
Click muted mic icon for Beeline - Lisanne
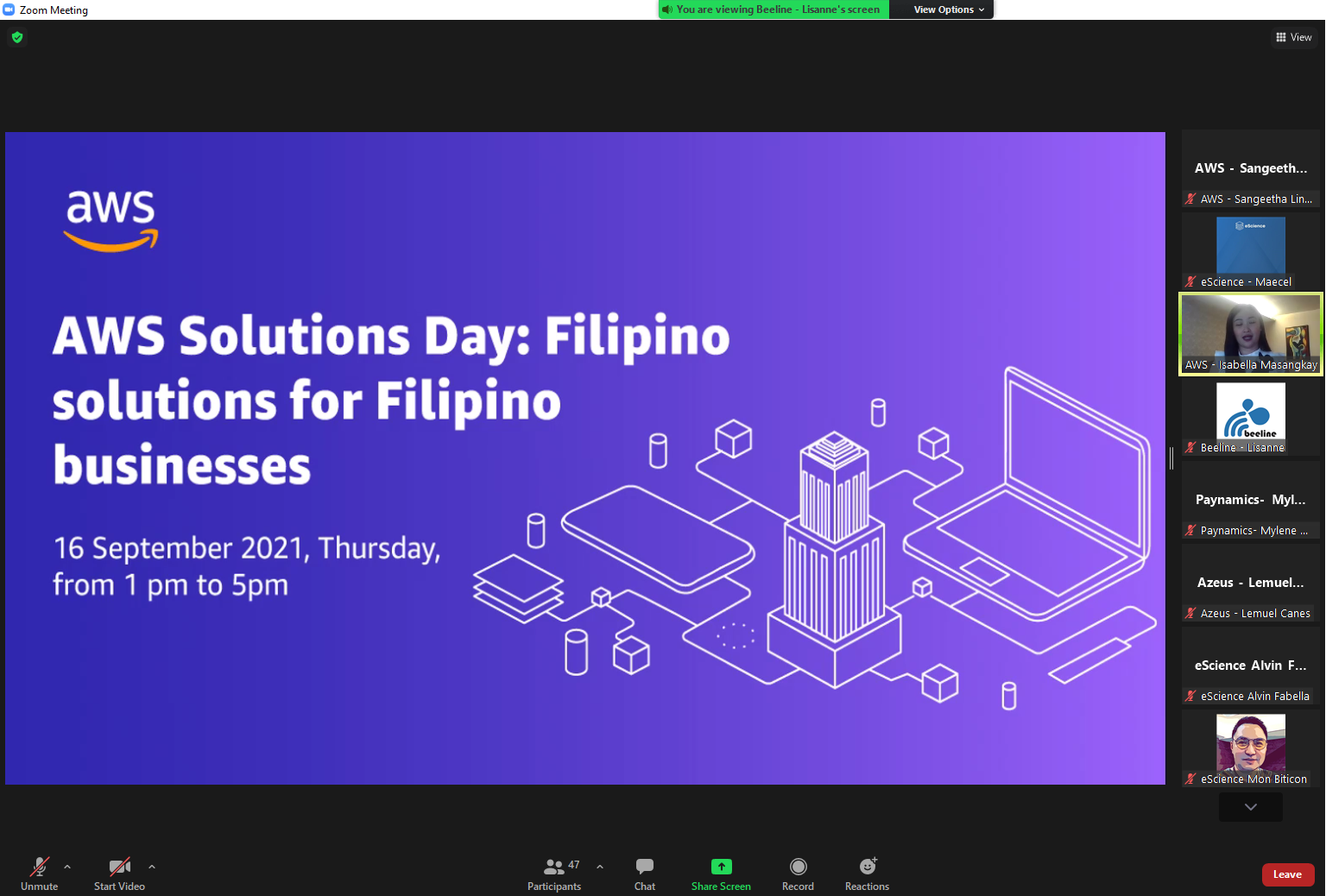pos(1190,448)
